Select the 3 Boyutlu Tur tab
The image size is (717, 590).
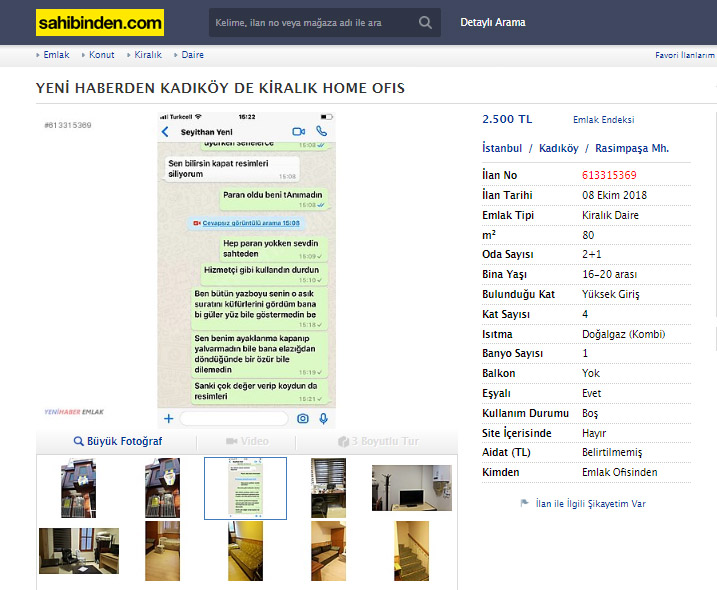point(378,441)
